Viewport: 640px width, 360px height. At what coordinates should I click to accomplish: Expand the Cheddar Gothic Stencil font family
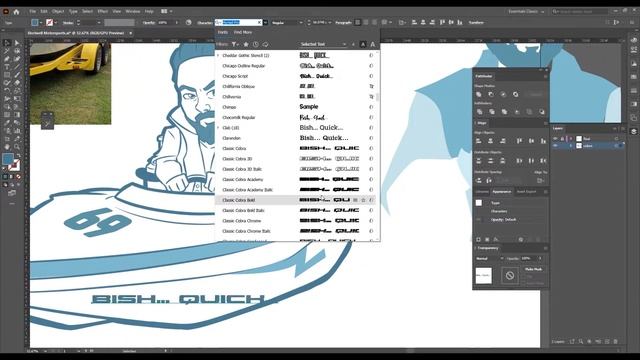pyautogui.click(x=218, y=55)
